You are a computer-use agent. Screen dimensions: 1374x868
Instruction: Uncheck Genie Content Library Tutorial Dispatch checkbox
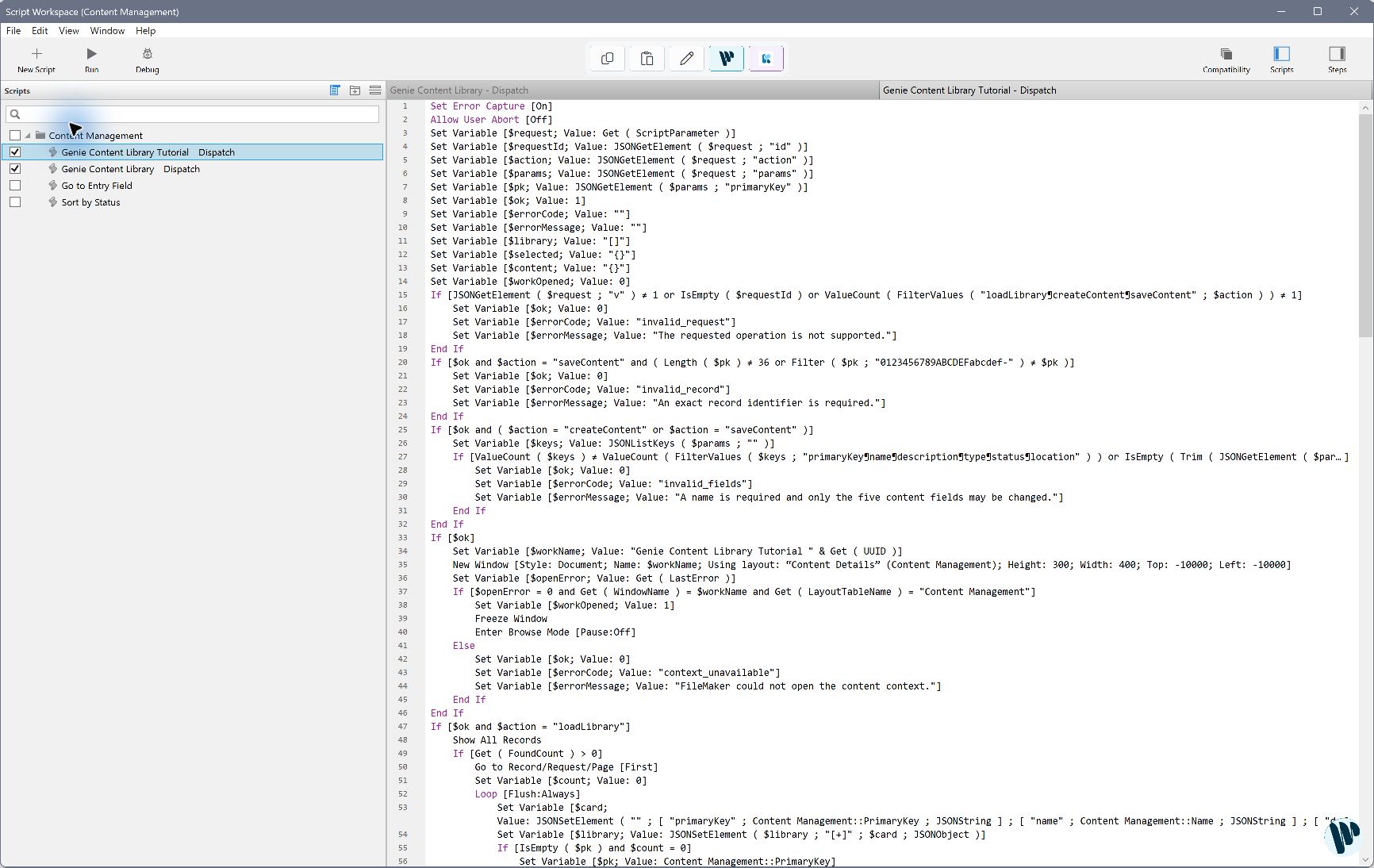(15, 152)
